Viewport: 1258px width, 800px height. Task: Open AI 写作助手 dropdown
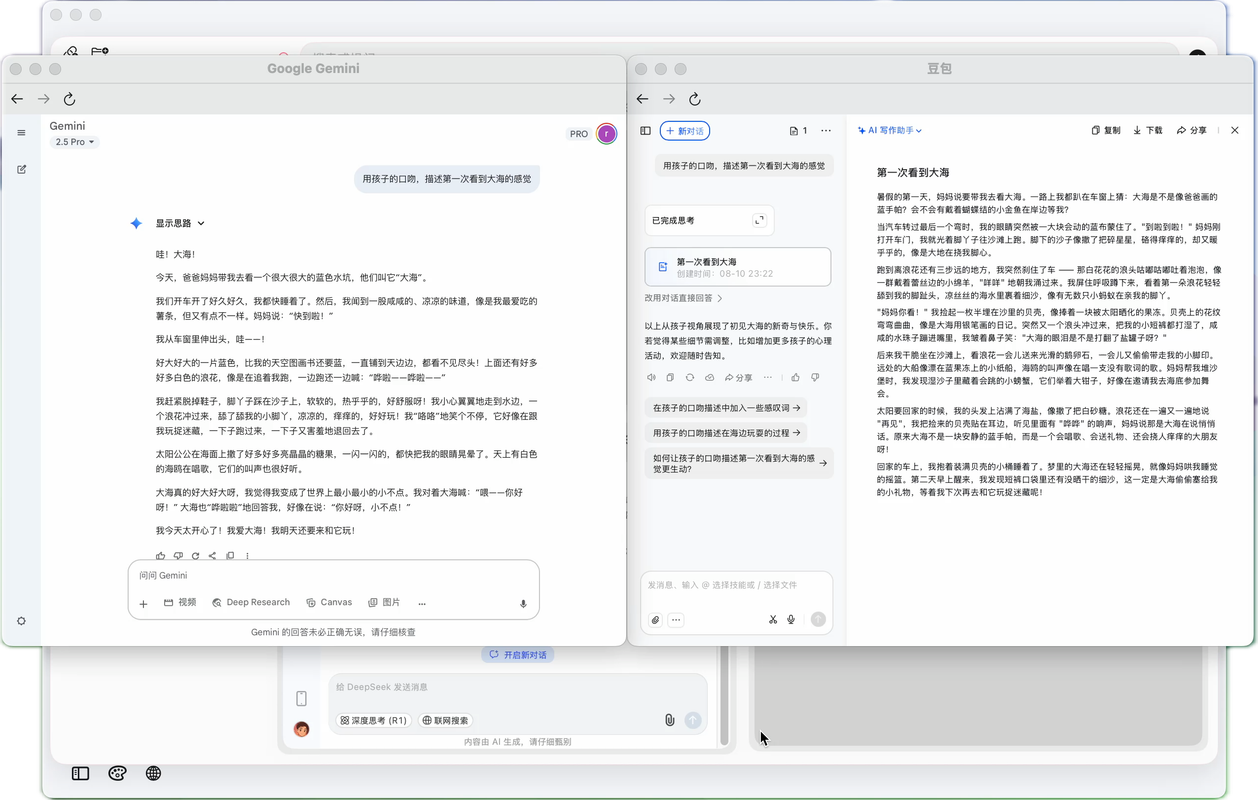890,131
